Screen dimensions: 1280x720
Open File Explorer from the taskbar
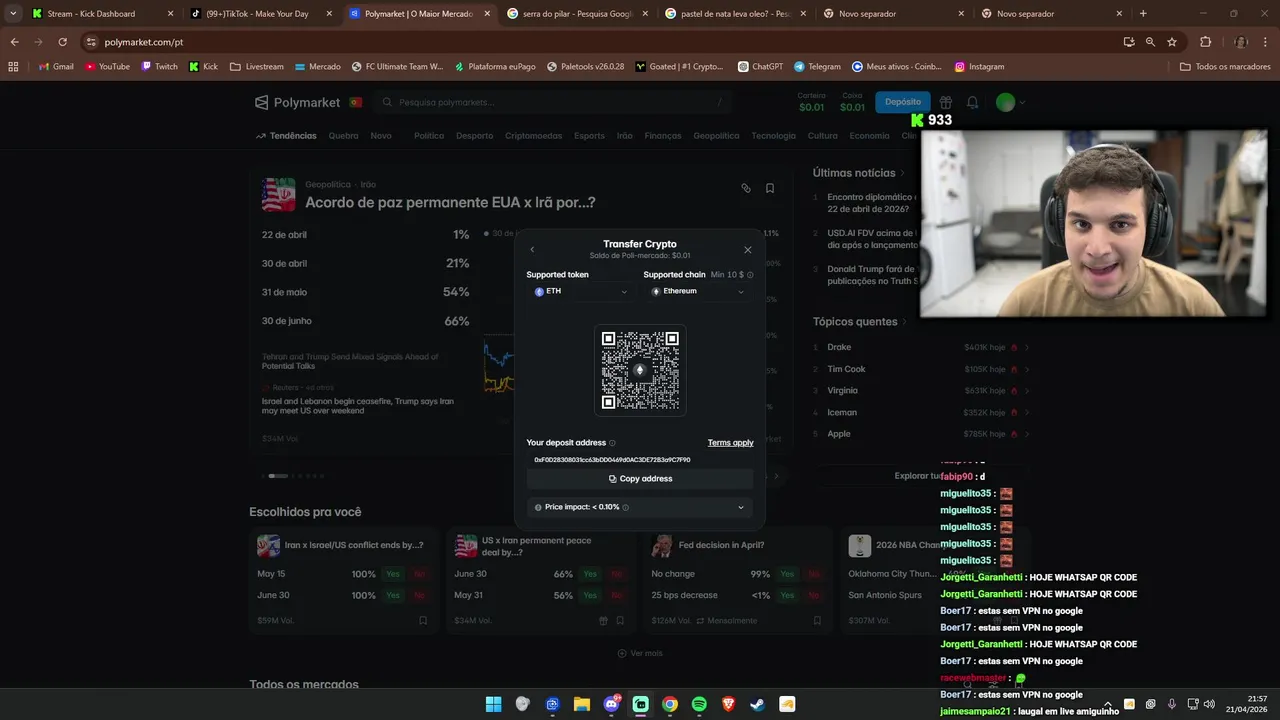coord(581,704)
